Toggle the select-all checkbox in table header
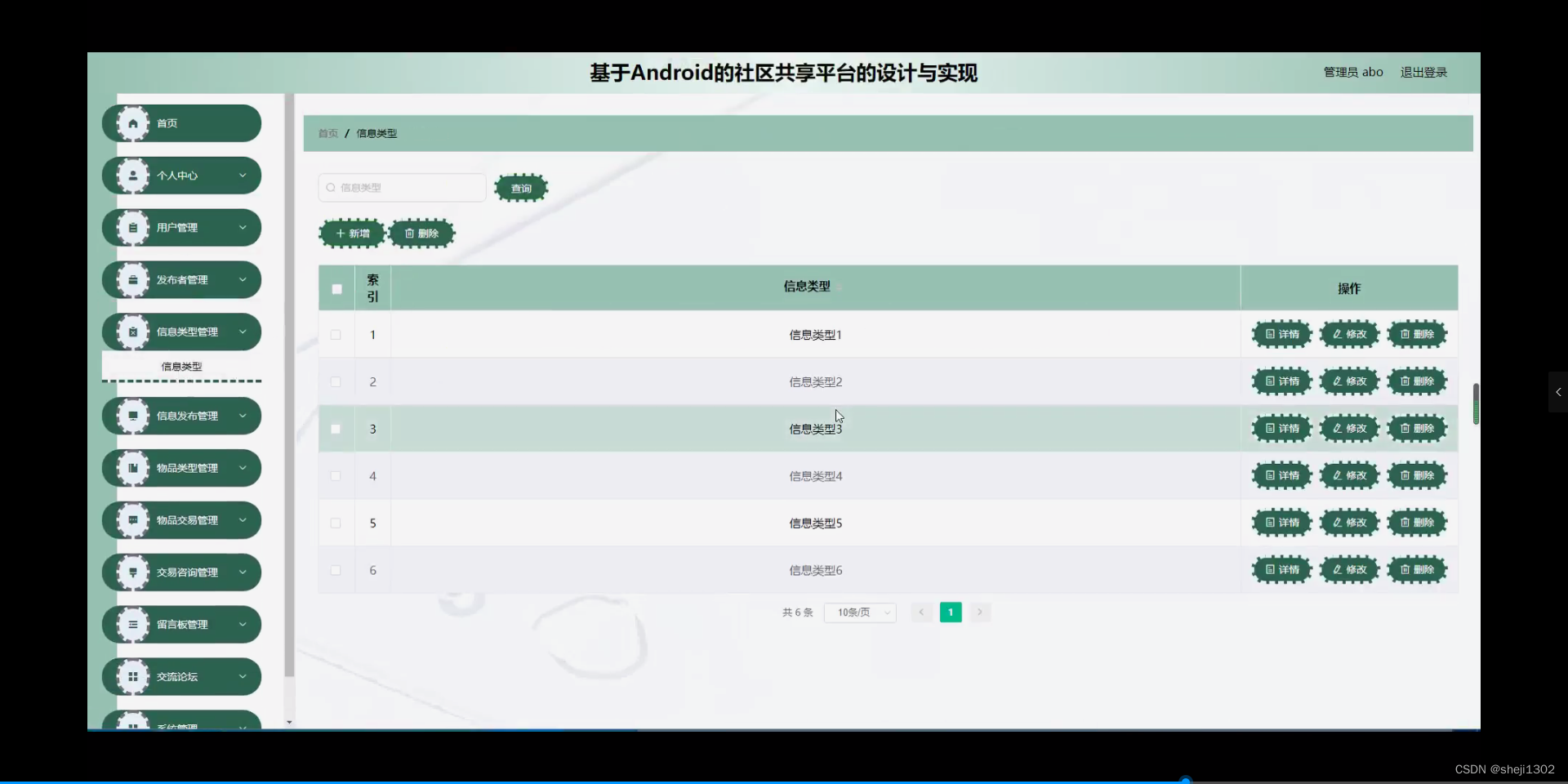 click(336, 288)
